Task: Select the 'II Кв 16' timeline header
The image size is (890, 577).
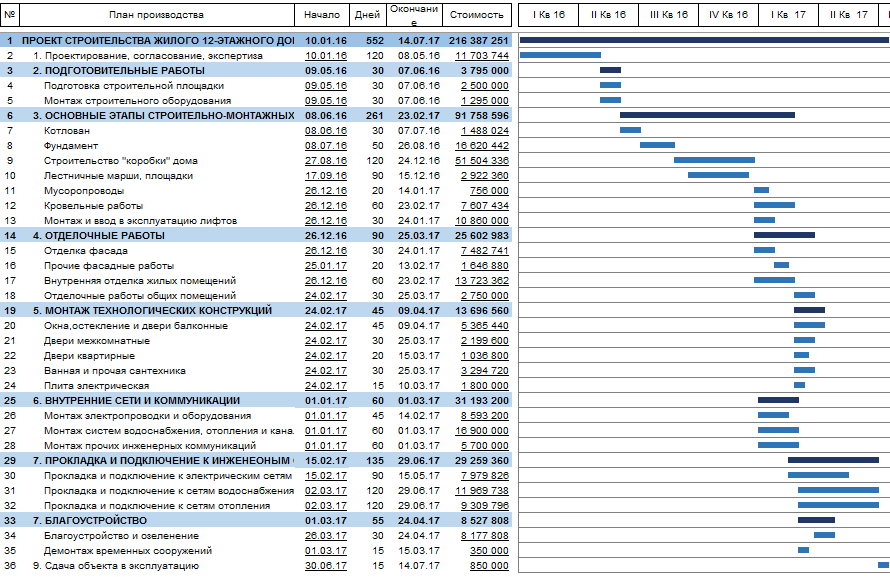Action: 608,15
